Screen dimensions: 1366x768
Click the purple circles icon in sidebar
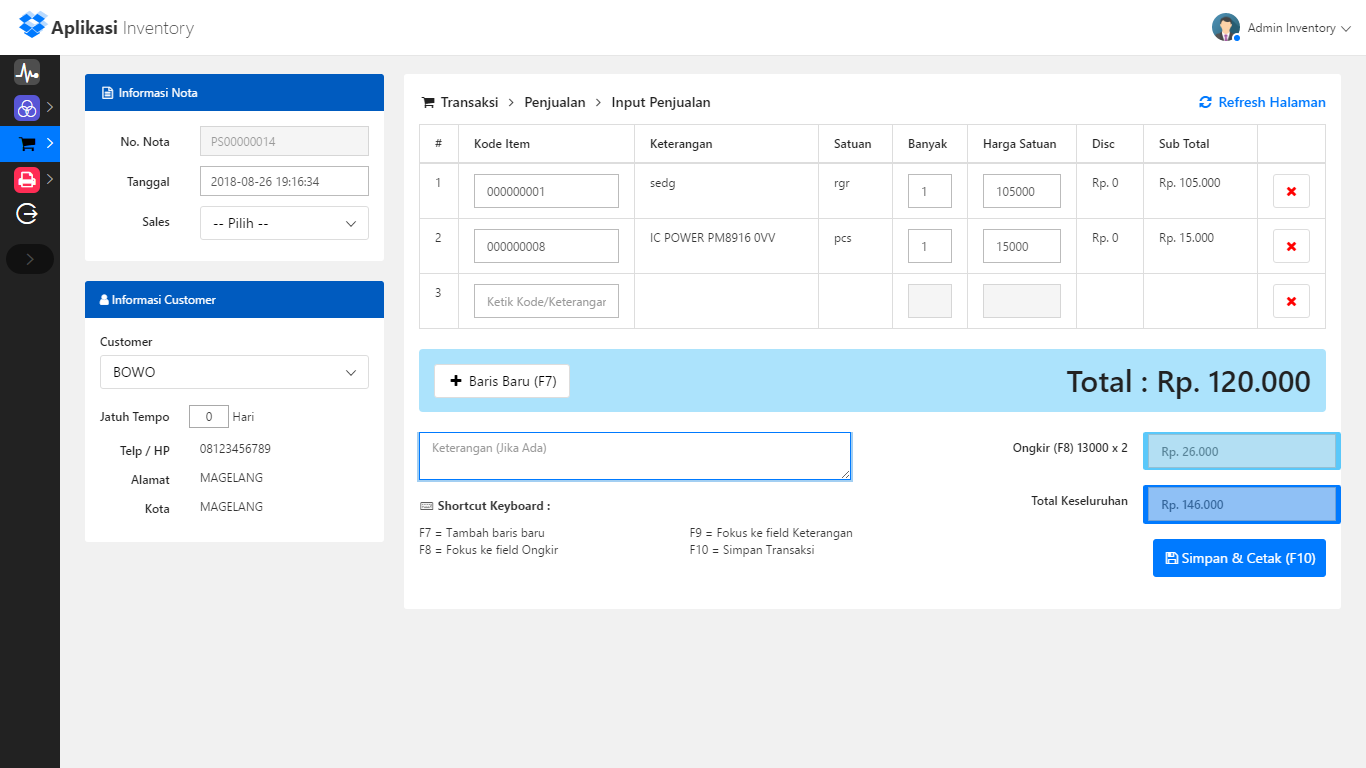(27, 107)
